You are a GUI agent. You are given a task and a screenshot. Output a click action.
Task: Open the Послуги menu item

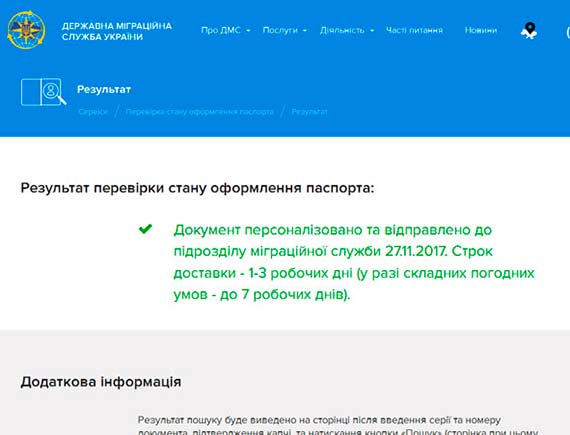point(280,30)
